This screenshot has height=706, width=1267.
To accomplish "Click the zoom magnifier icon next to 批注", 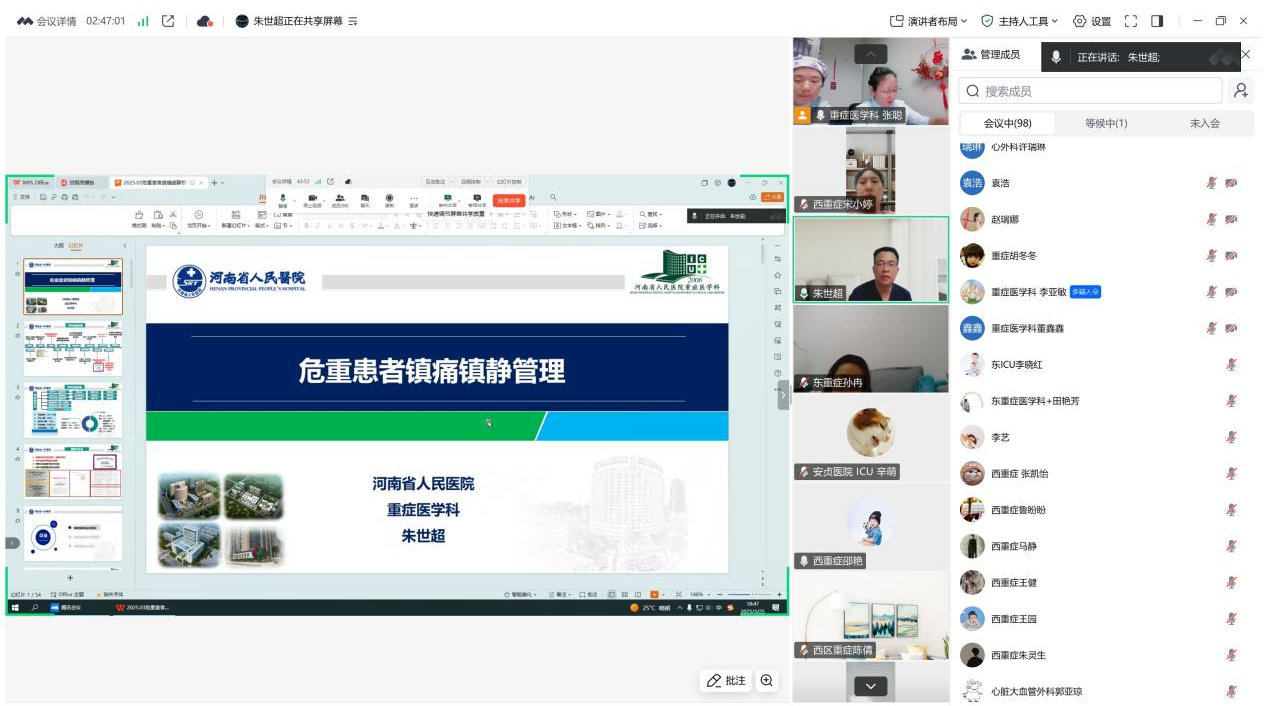I will pos(767,680).
